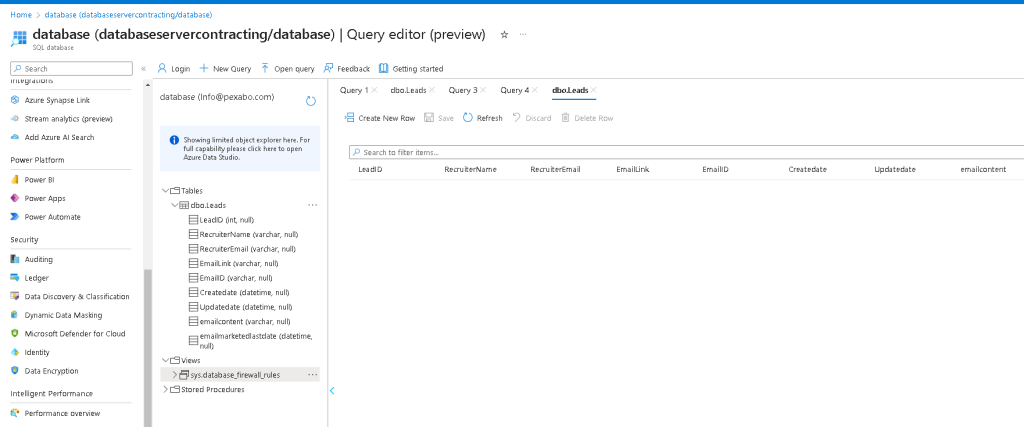Click Create New Row

[x=379, y=118]
